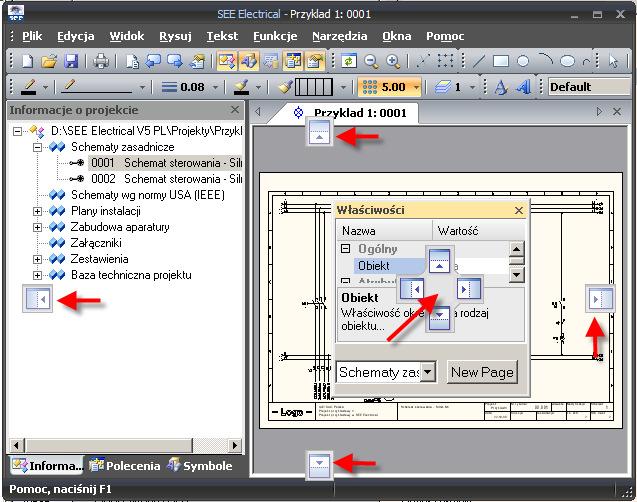The image size is (637, 502).
Task: Select the Ellipse drawing tool
Action: (568, 61)
